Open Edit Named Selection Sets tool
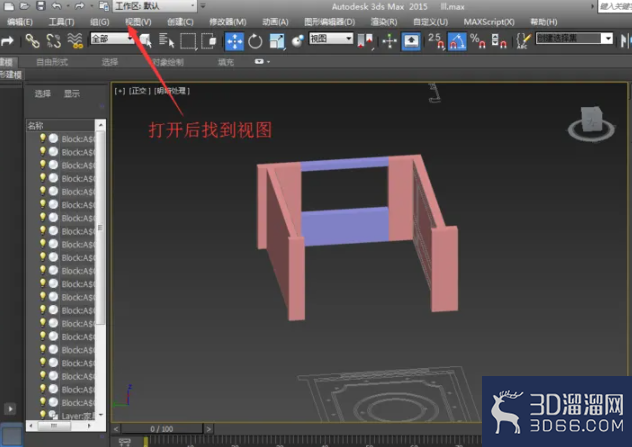Screen dimensions: 632x447 coord(523,41)
